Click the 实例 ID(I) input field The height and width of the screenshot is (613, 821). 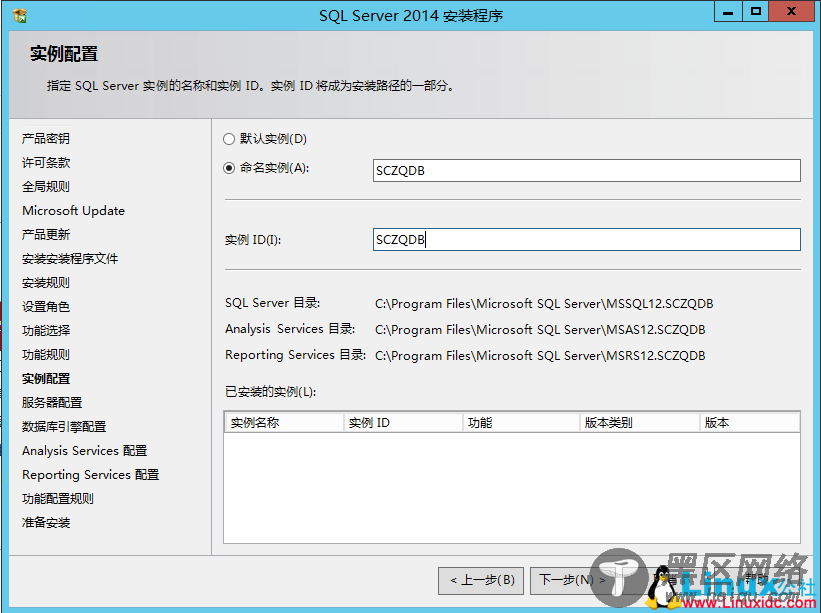tap(586, 239)
